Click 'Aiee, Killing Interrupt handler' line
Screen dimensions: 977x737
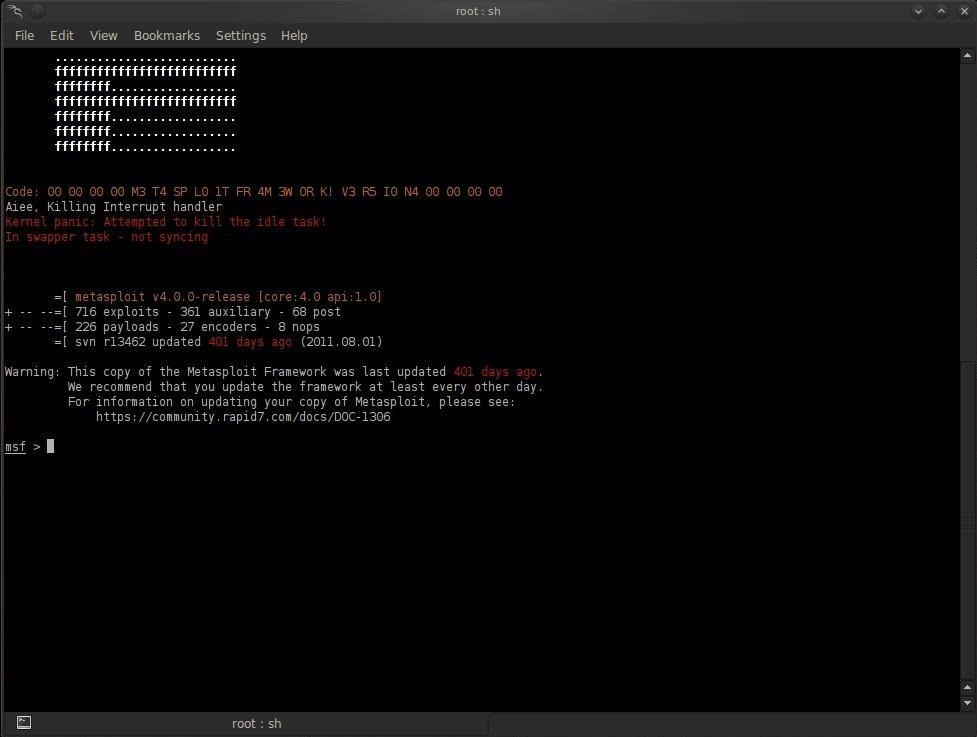tap(113, 207)
